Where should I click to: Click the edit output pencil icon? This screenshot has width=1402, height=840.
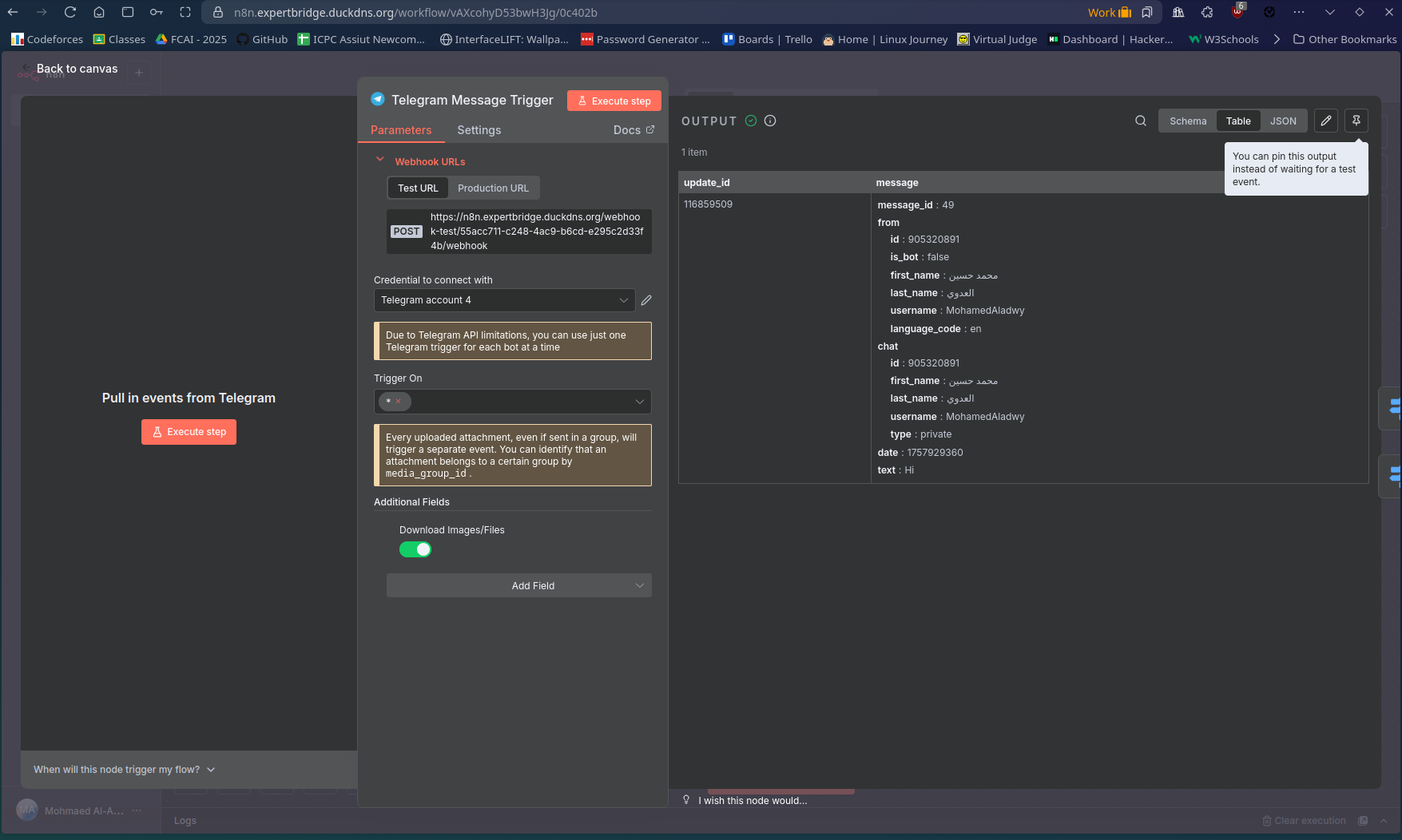click(x=1326, y=121)
